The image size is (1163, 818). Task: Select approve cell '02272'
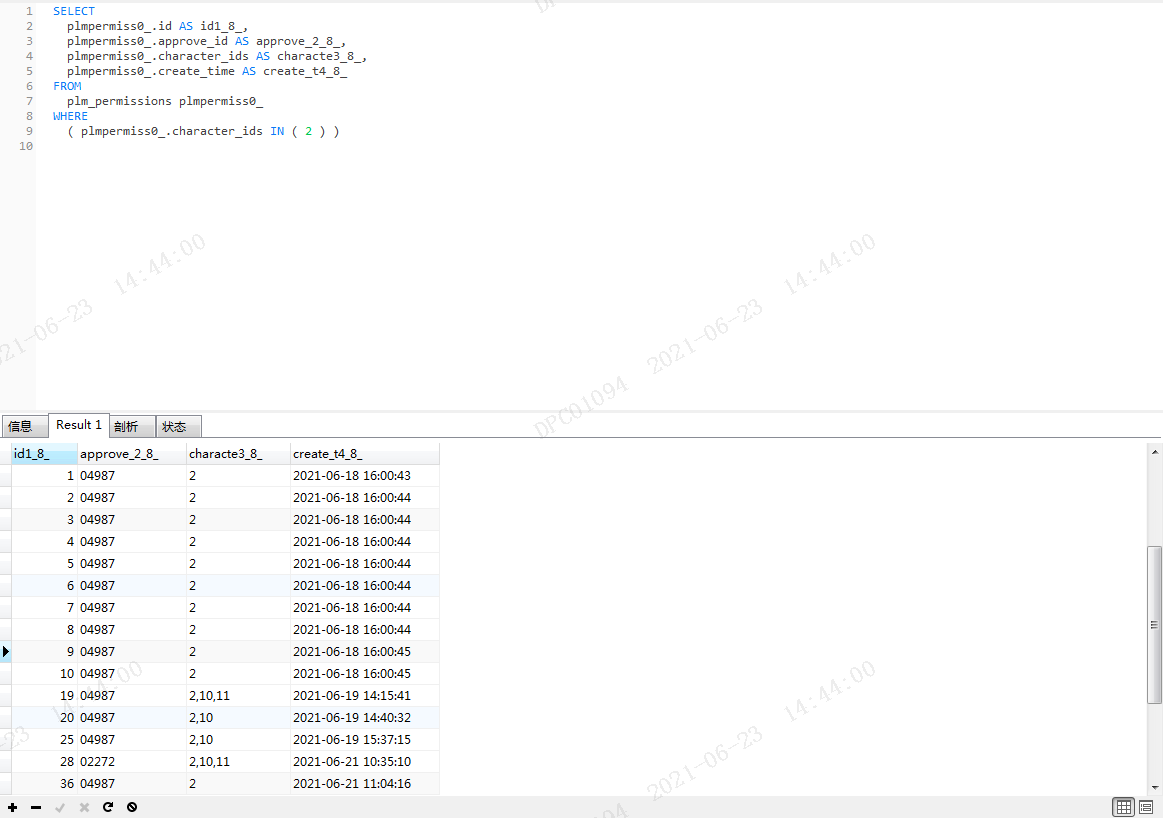pos(131,762)
